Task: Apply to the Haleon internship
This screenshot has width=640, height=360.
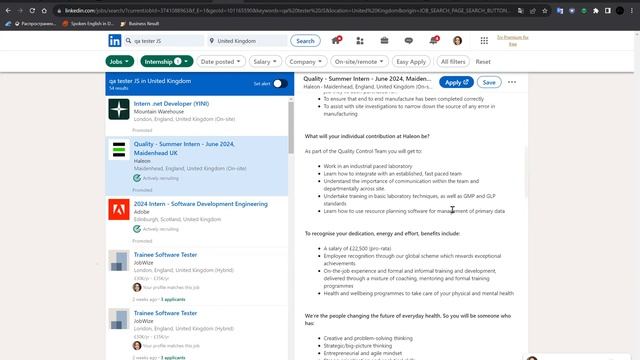Action: point(456,82)
